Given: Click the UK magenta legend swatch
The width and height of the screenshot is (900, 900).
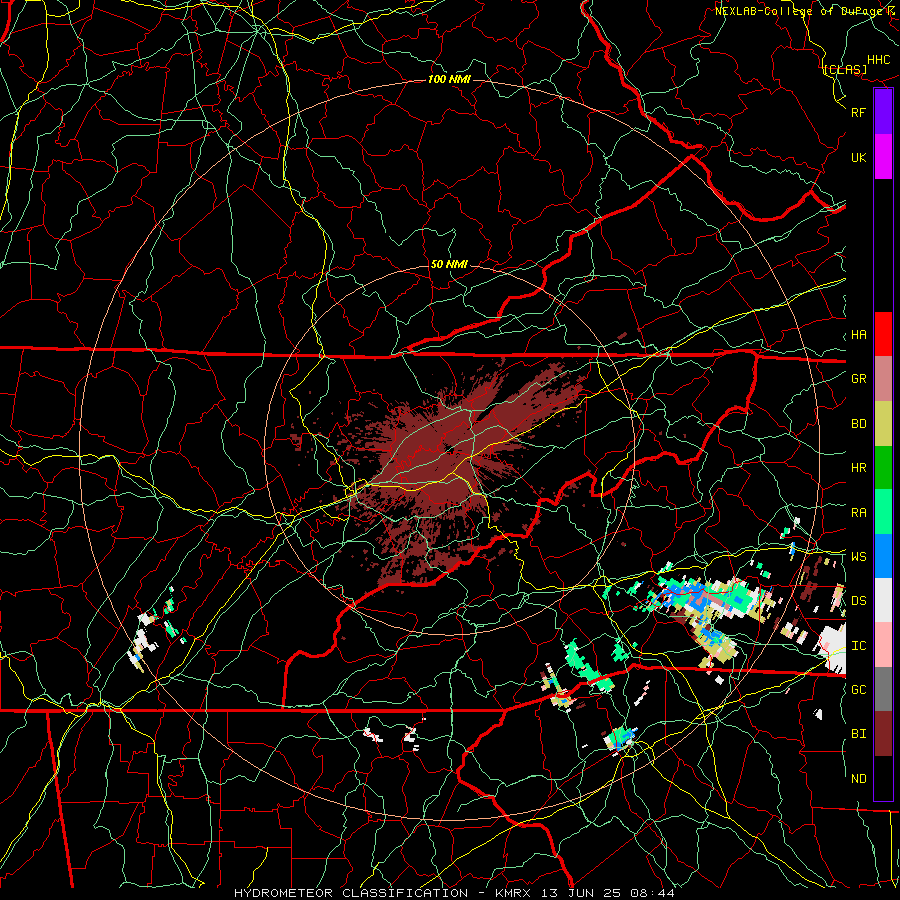Looking at the screenshot, I should pos(883,157).
